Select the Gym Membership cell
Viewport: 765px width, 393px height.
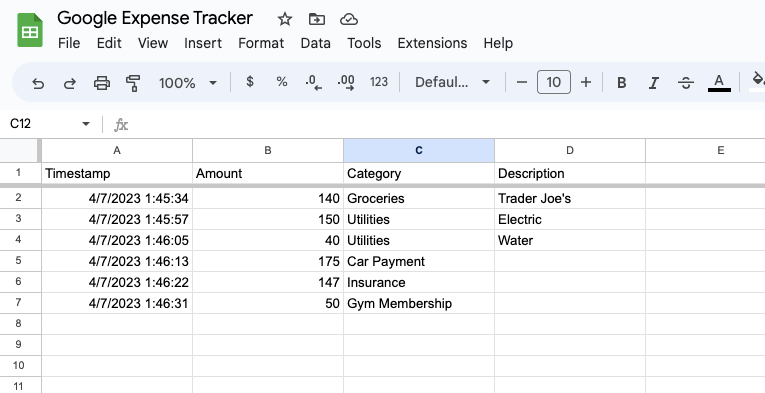(x=419, y=303)
